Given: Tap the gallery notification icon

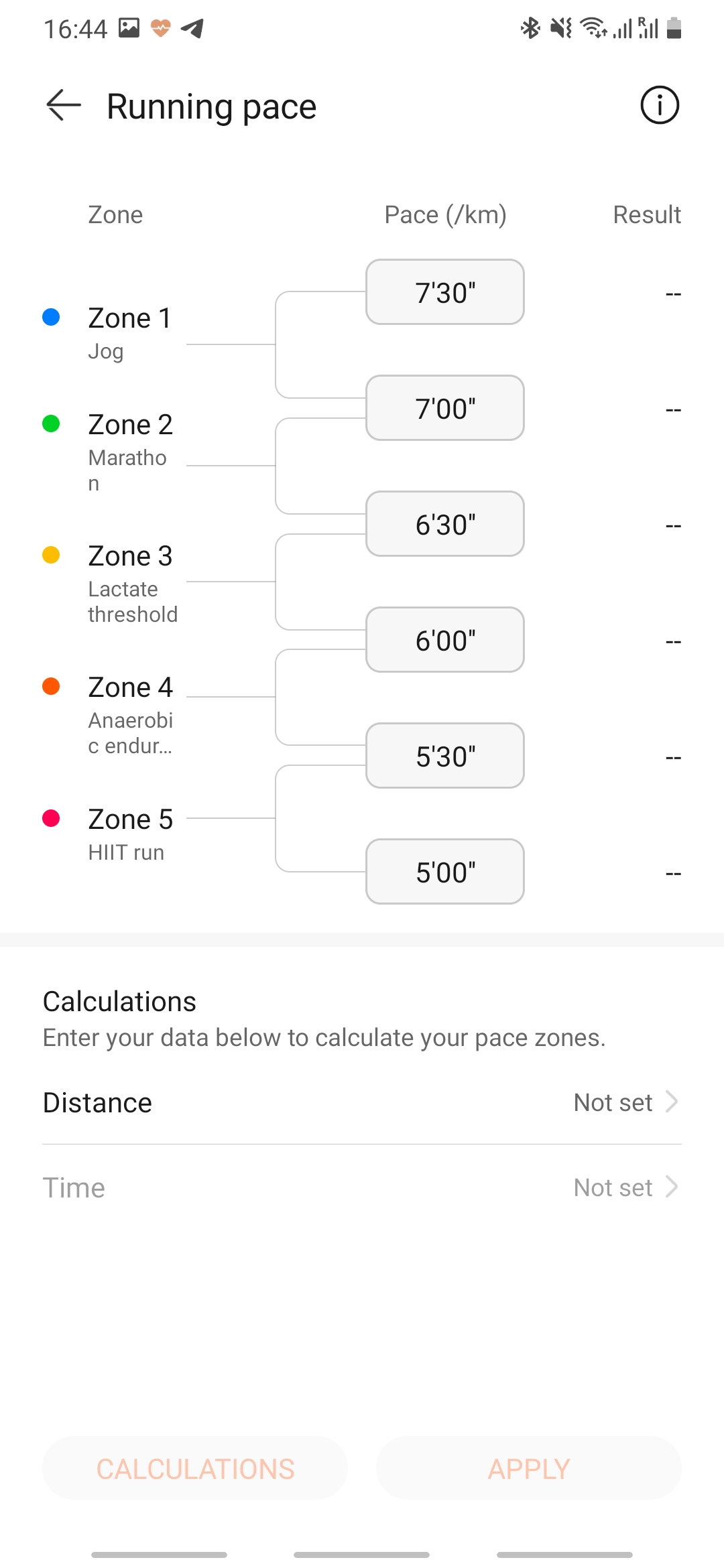Looking at the screenshot, I should click(129, 28).
